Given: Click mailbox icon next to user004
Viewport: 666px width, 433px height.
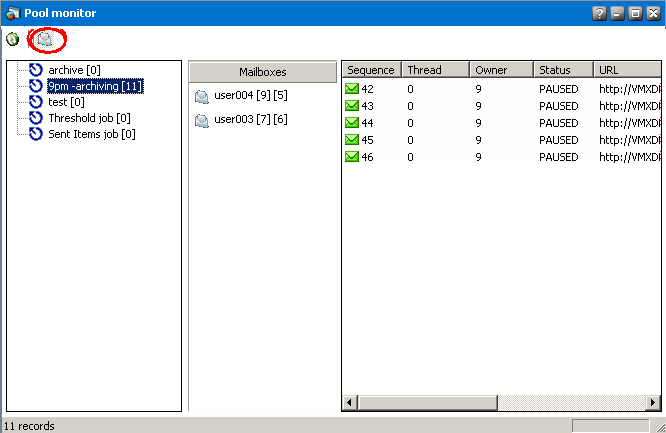Looking at the screenshot, I should (x=202, y=96).
